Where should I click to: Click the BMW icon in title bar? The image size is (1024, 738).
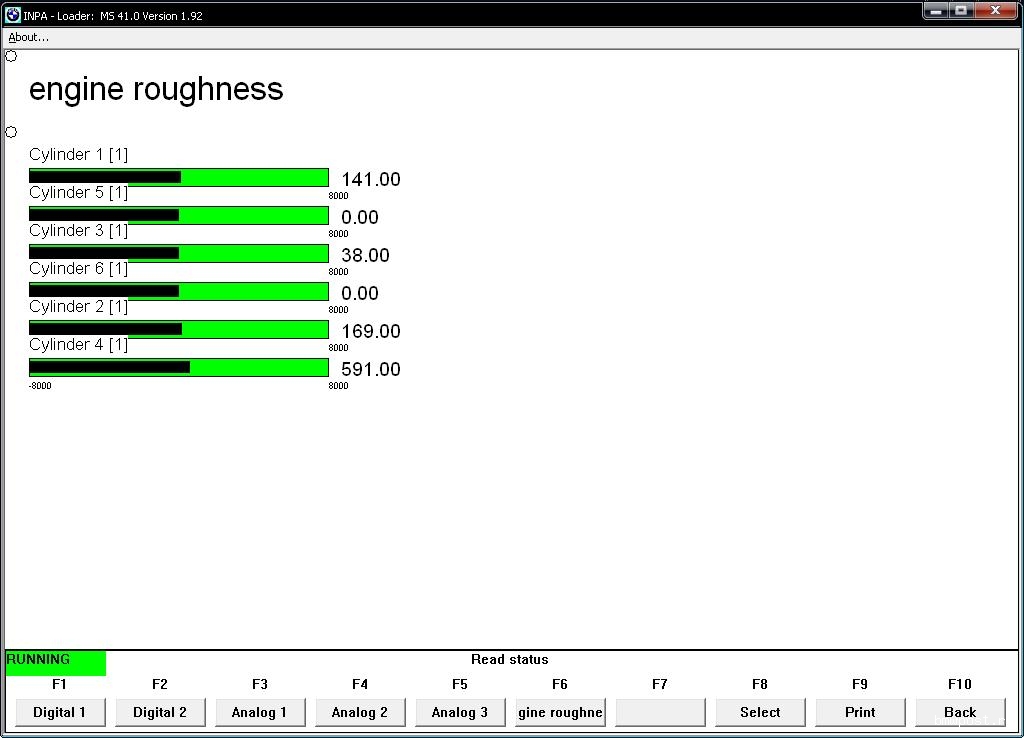[13, 15]
